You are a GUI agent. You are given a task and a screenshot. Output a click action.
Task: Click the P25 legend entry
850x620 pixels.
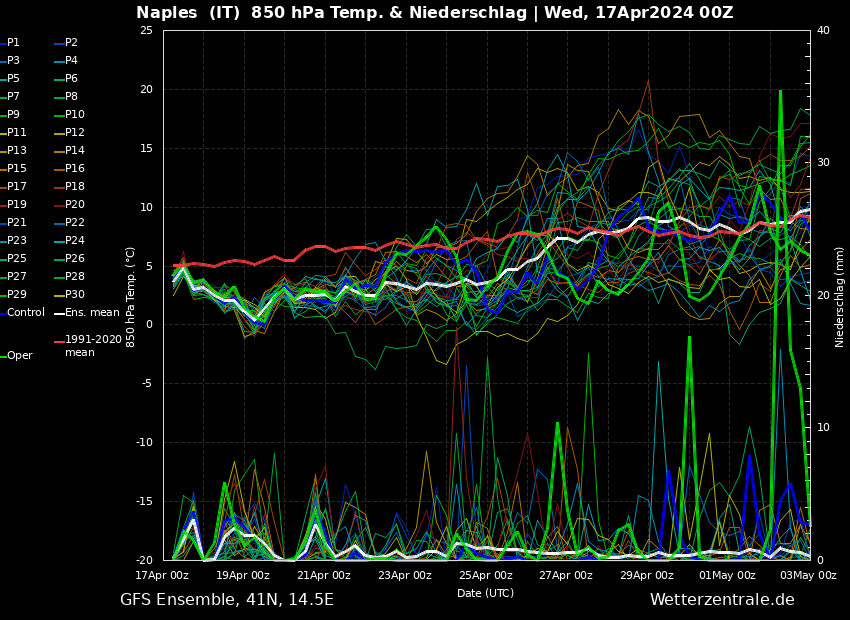click(13, 258)
